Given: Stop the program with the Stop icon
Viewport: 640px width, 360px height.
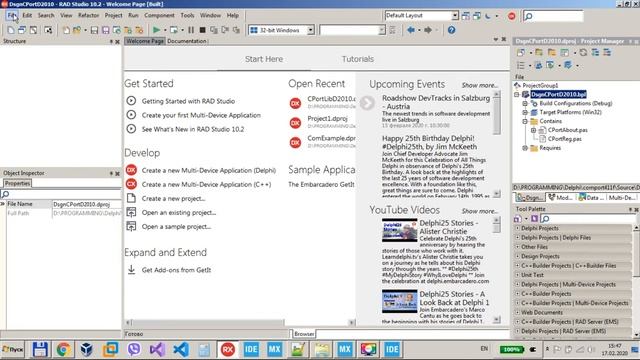Looking at the screenshot, I should tap(202, 30).
